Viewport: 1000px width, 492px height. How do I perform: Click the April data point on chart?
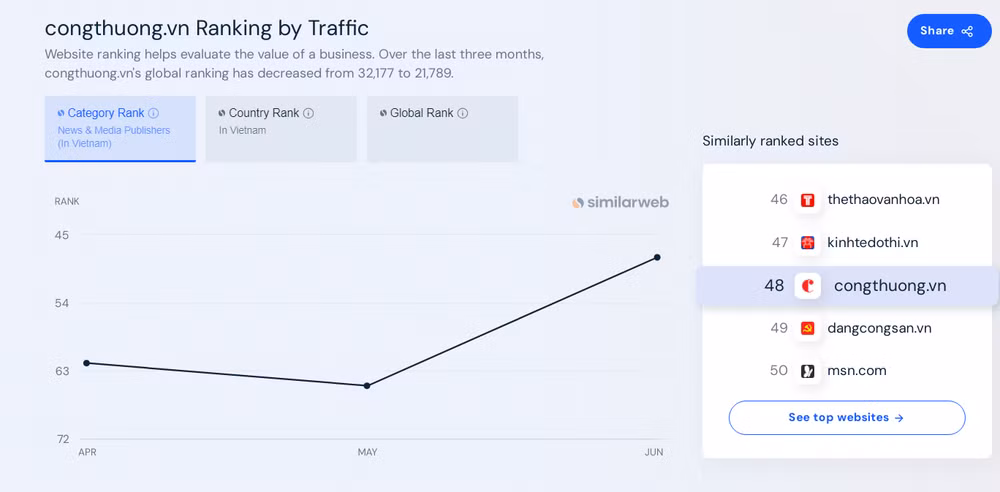click(x=87, y=363)
